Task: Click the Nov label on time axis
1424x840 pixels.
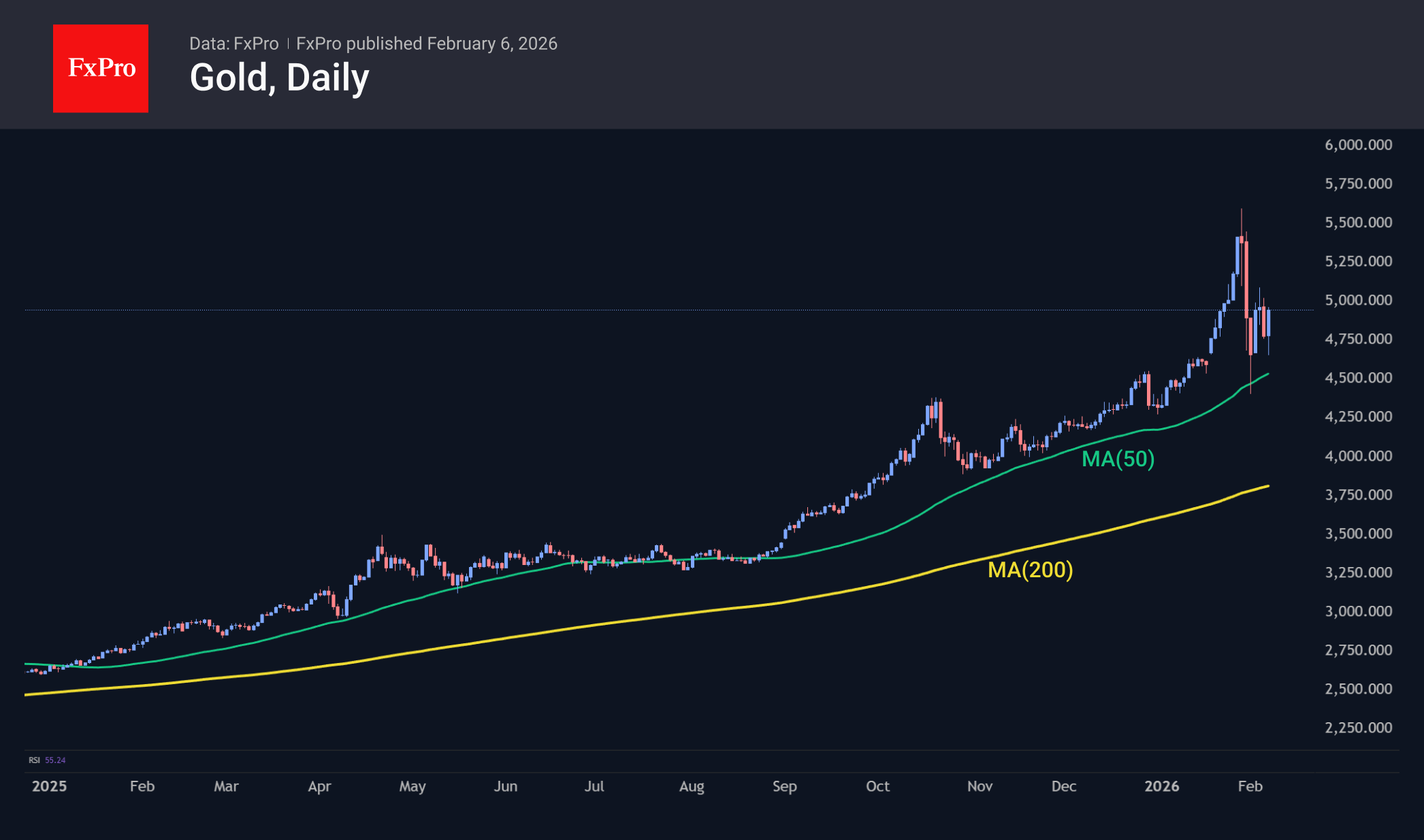Action: pyautogui.click(x=980, y=786)
